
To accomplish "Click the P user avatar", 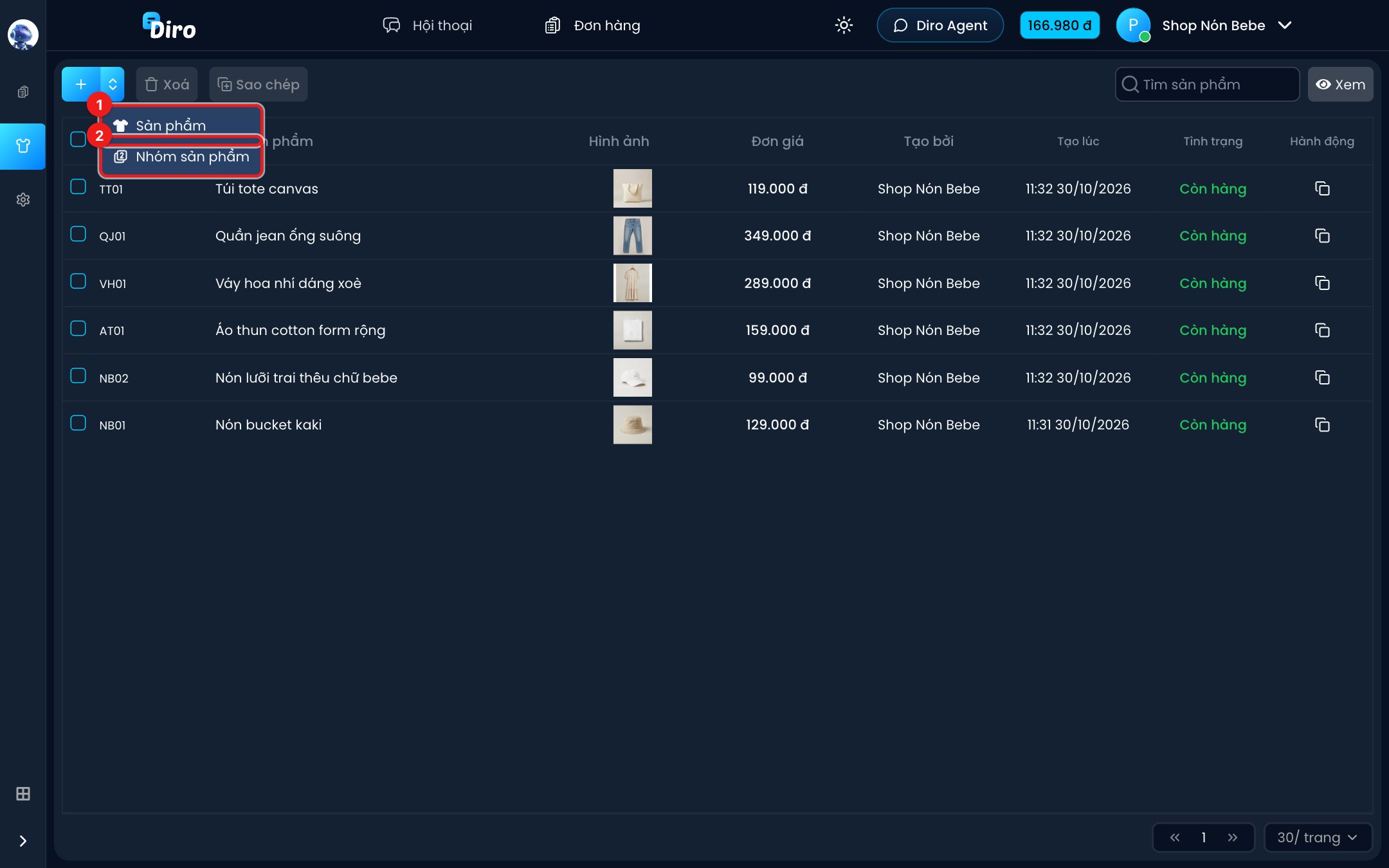I will click(x=1133, y=25).
